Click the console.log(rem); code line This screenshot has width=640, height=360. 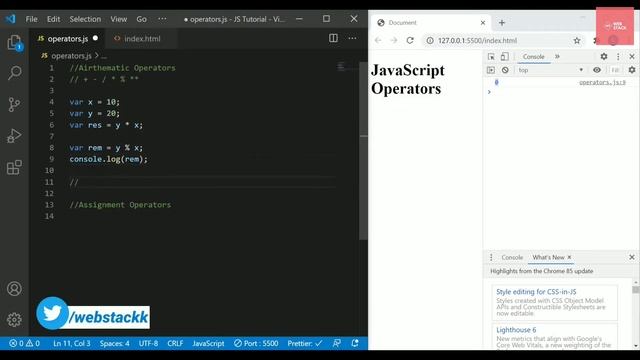coord(108,159)
